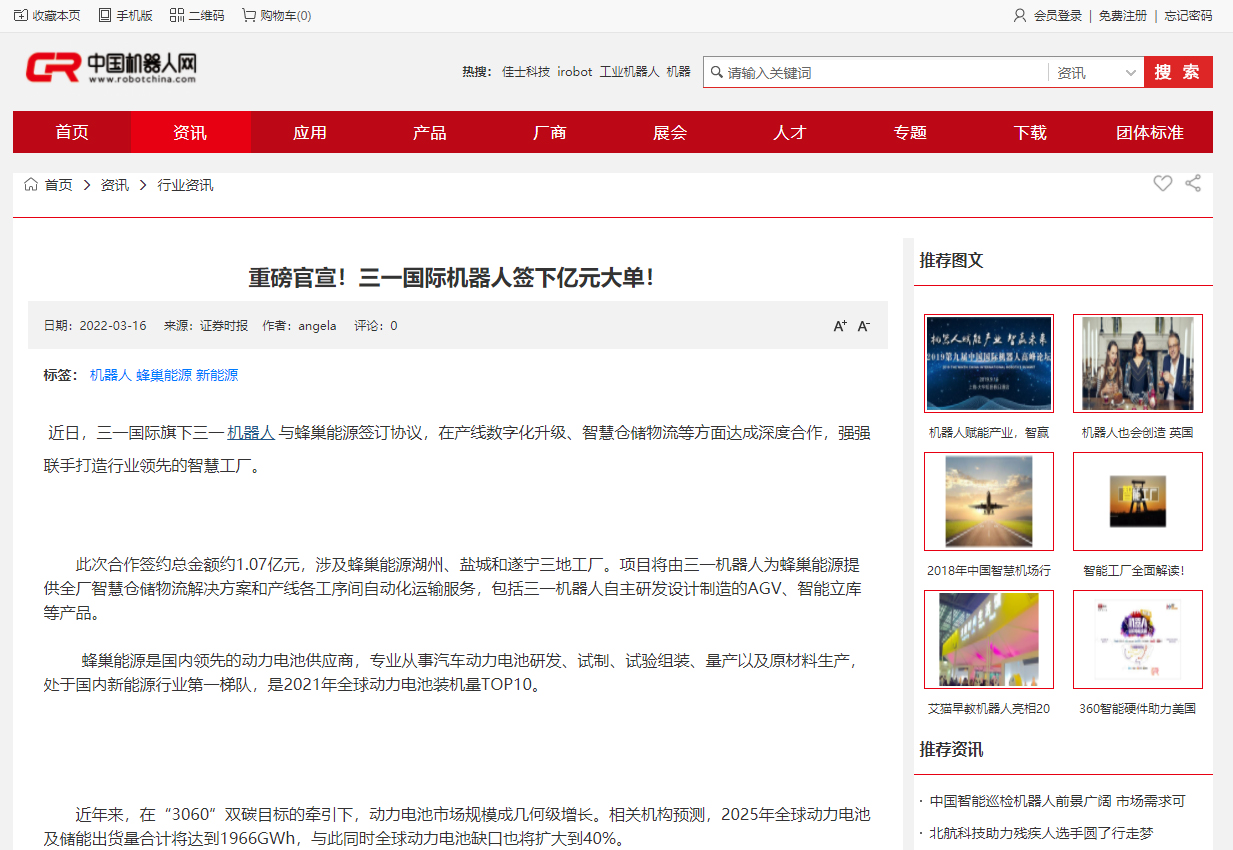Viewport: 1233px width, 850px height.
Task: Click hot search term irobot
Action: pyautogui.click(x=575, y=72)
